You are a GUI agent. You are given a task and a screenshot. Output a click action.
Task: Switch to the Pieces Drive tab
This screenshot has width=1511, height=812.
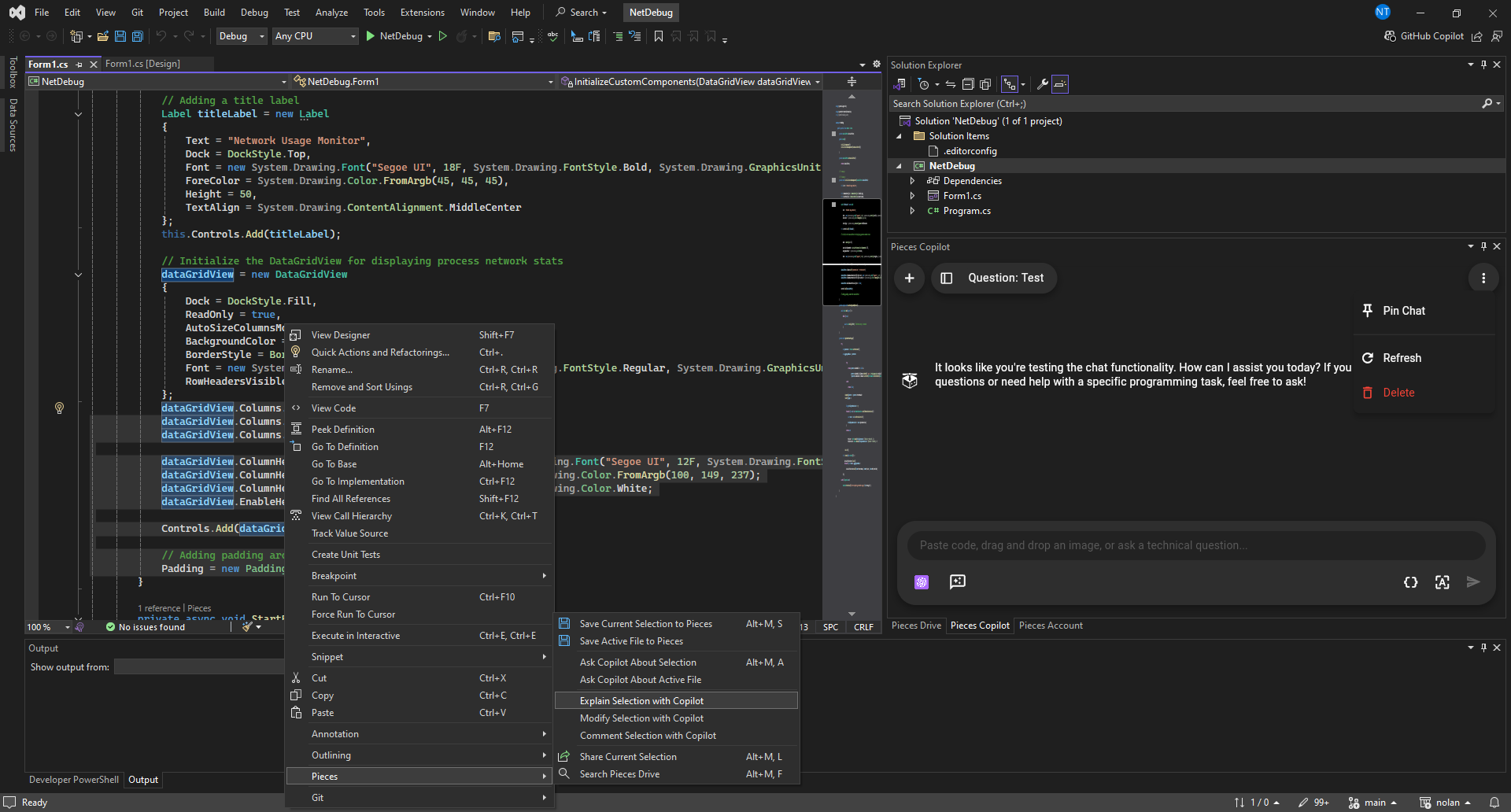click(x=916, y=626)
